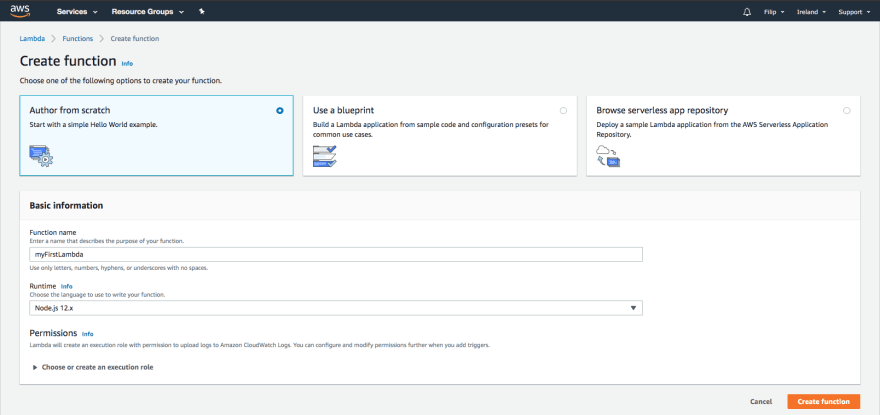Click the serverless app repository cloud illustration
Screen dimensions: 880x415
coord(608,156)
